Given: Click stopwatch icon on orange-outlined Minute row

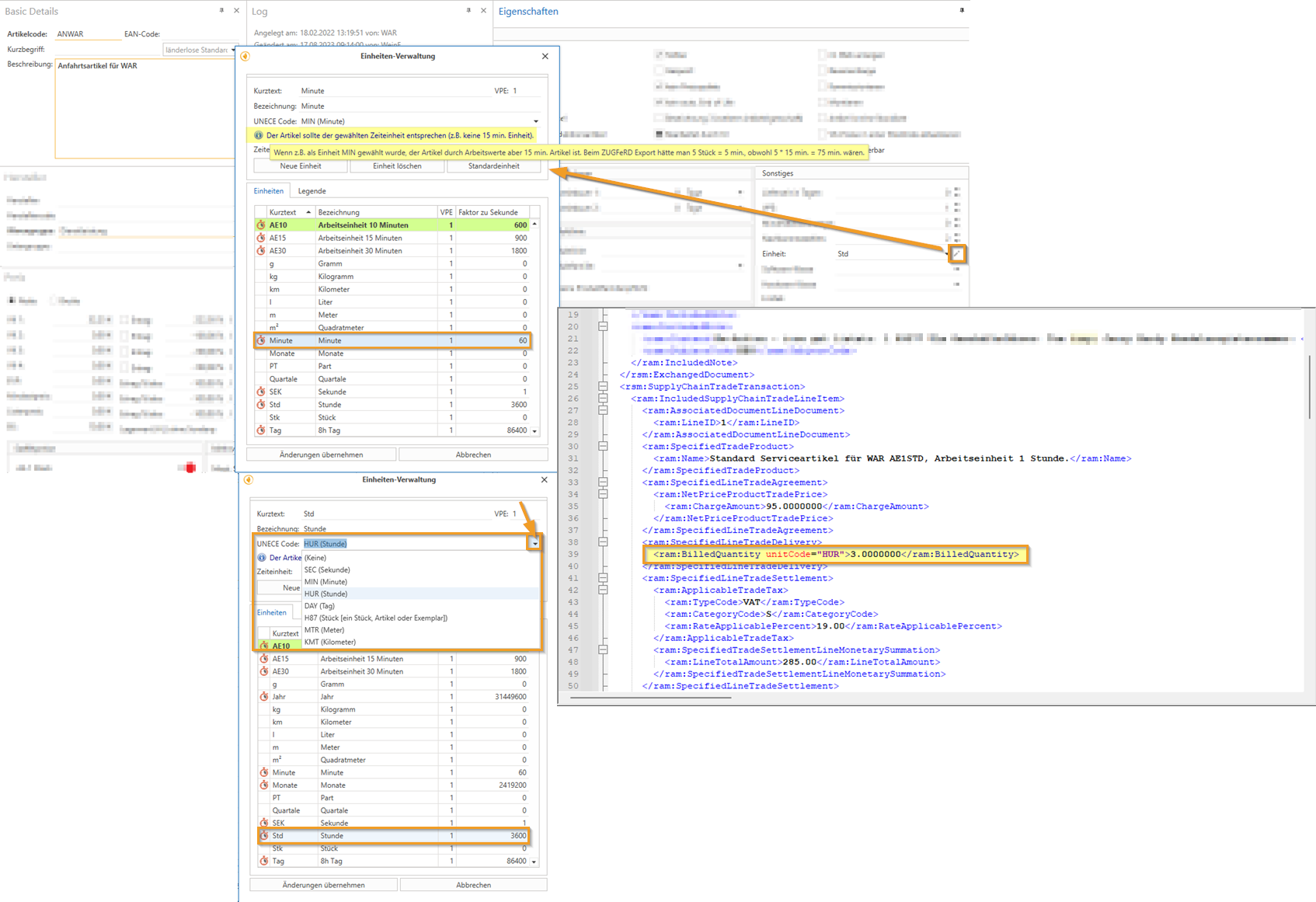Looking at the screenshot, I should pos(261,340).
